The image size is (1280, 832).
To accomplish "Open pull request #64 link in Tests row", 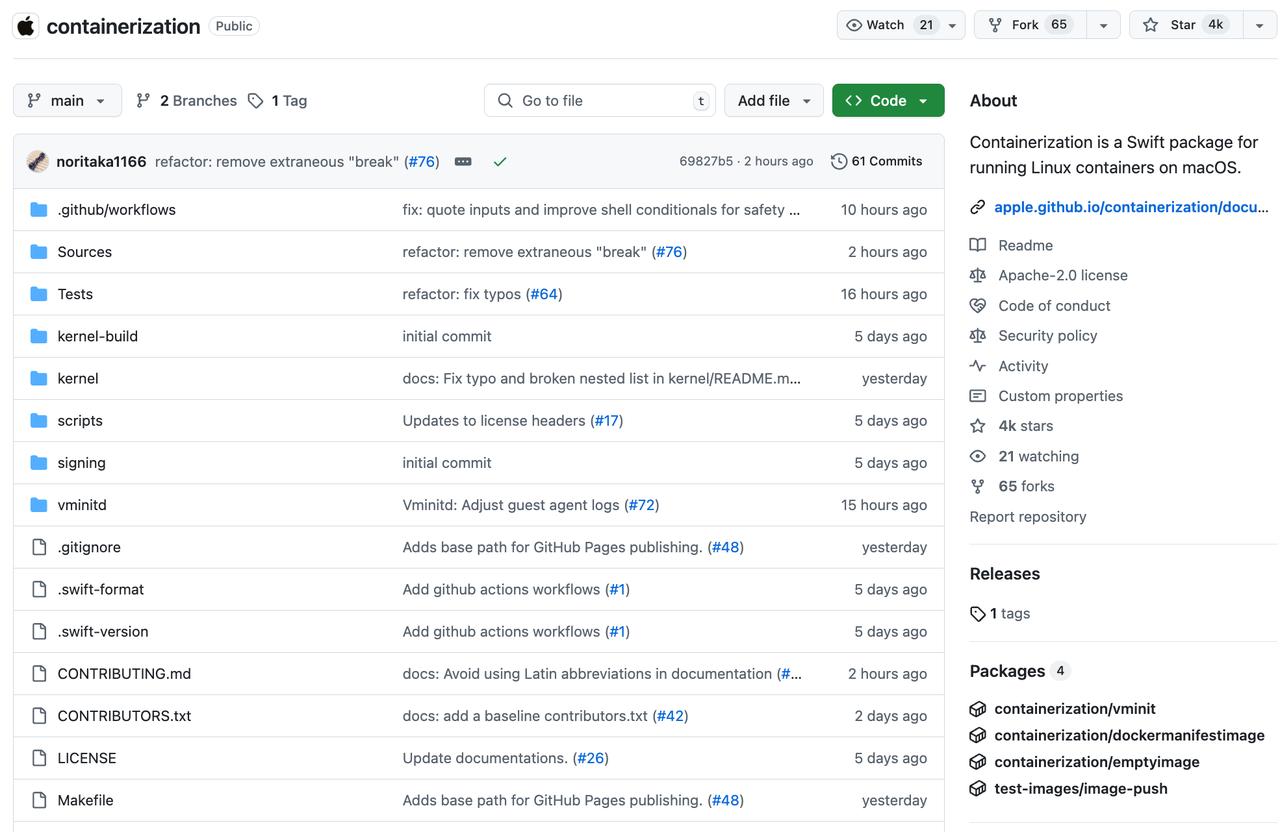I will click(x=544, y=294).
